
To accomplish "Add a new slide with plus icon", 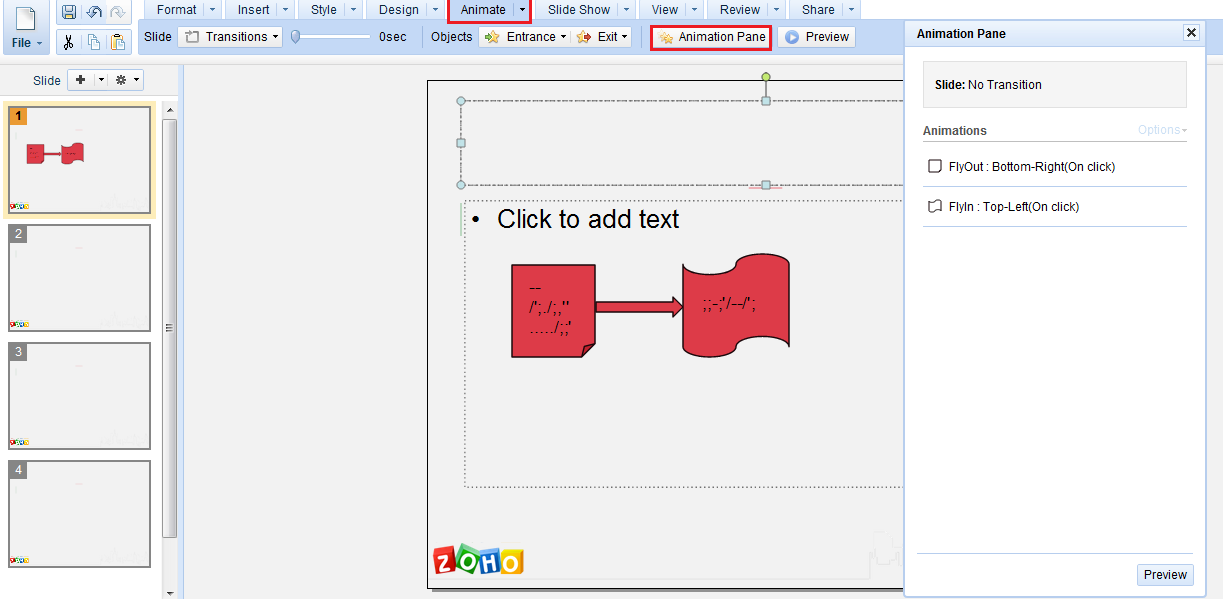I will tap(81, 80).
